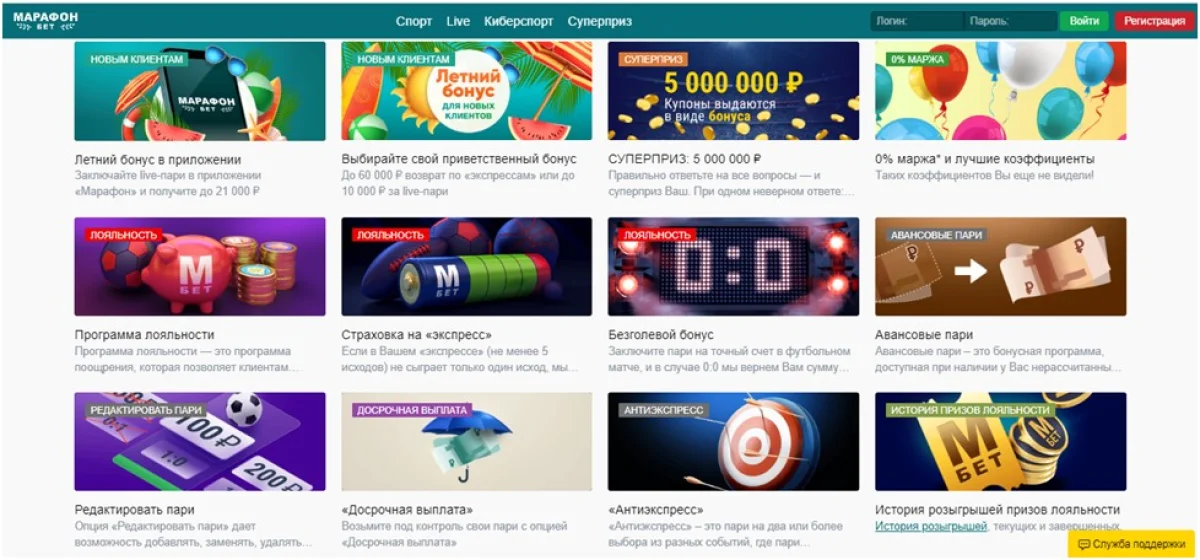Click the Марафон Бет logo

pos(45,21)
